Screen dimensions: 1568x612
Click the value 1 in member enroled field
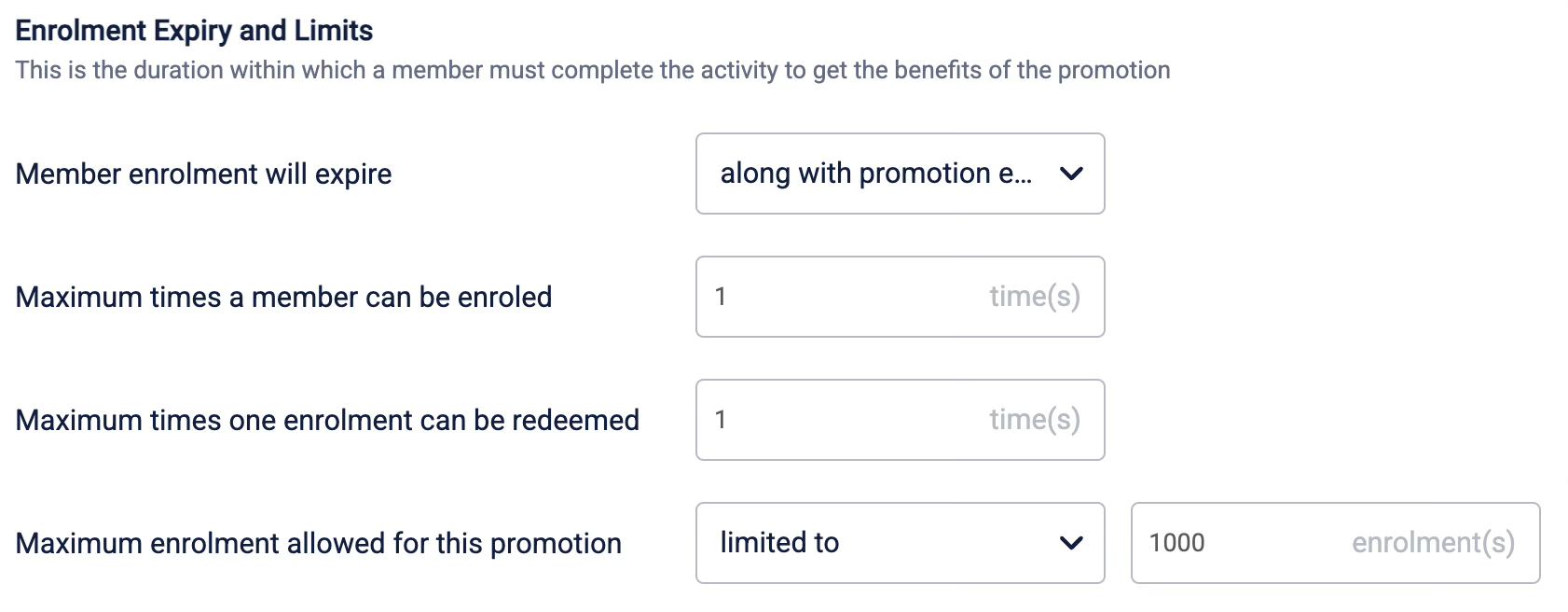[721, 297]
